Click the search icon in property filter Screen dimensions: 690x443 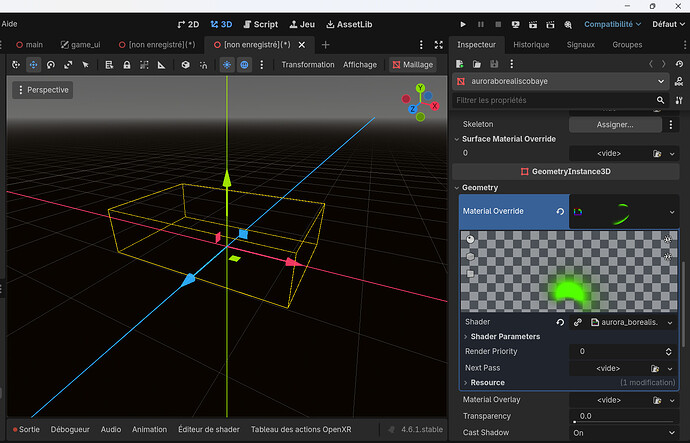(661, 101)
